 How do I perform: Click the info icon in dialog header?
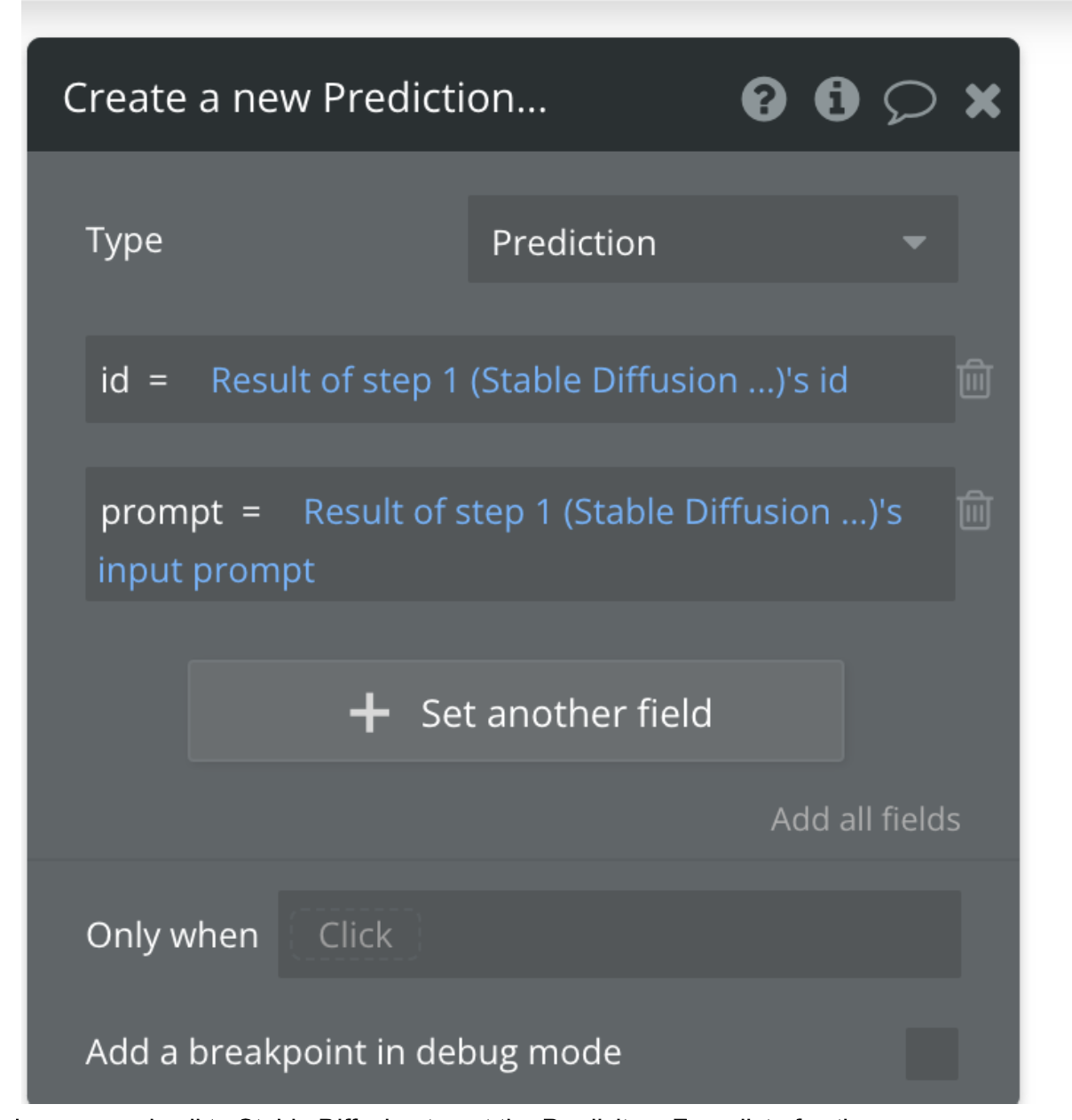point(838,100)
